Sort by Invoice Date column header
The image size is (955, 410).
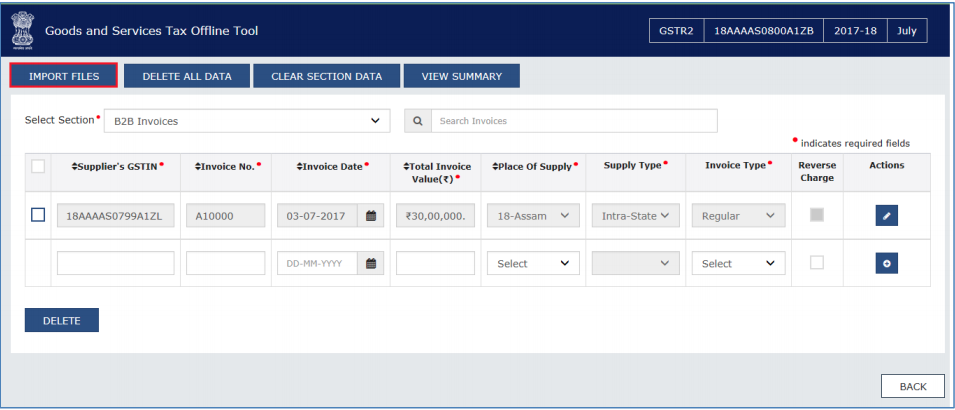332,166
